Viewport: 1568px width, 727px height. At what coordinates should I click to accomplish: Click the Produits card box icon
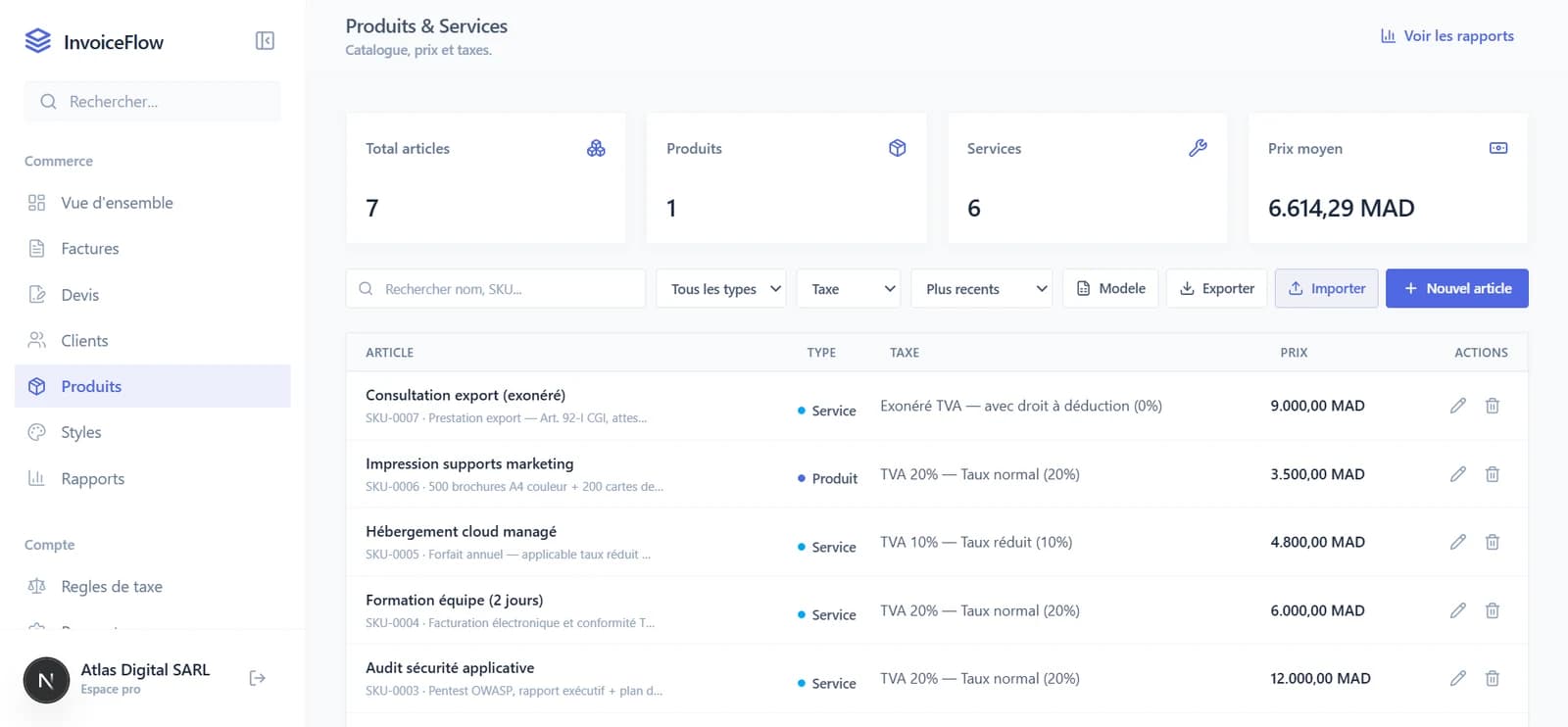tap(897, 148)
